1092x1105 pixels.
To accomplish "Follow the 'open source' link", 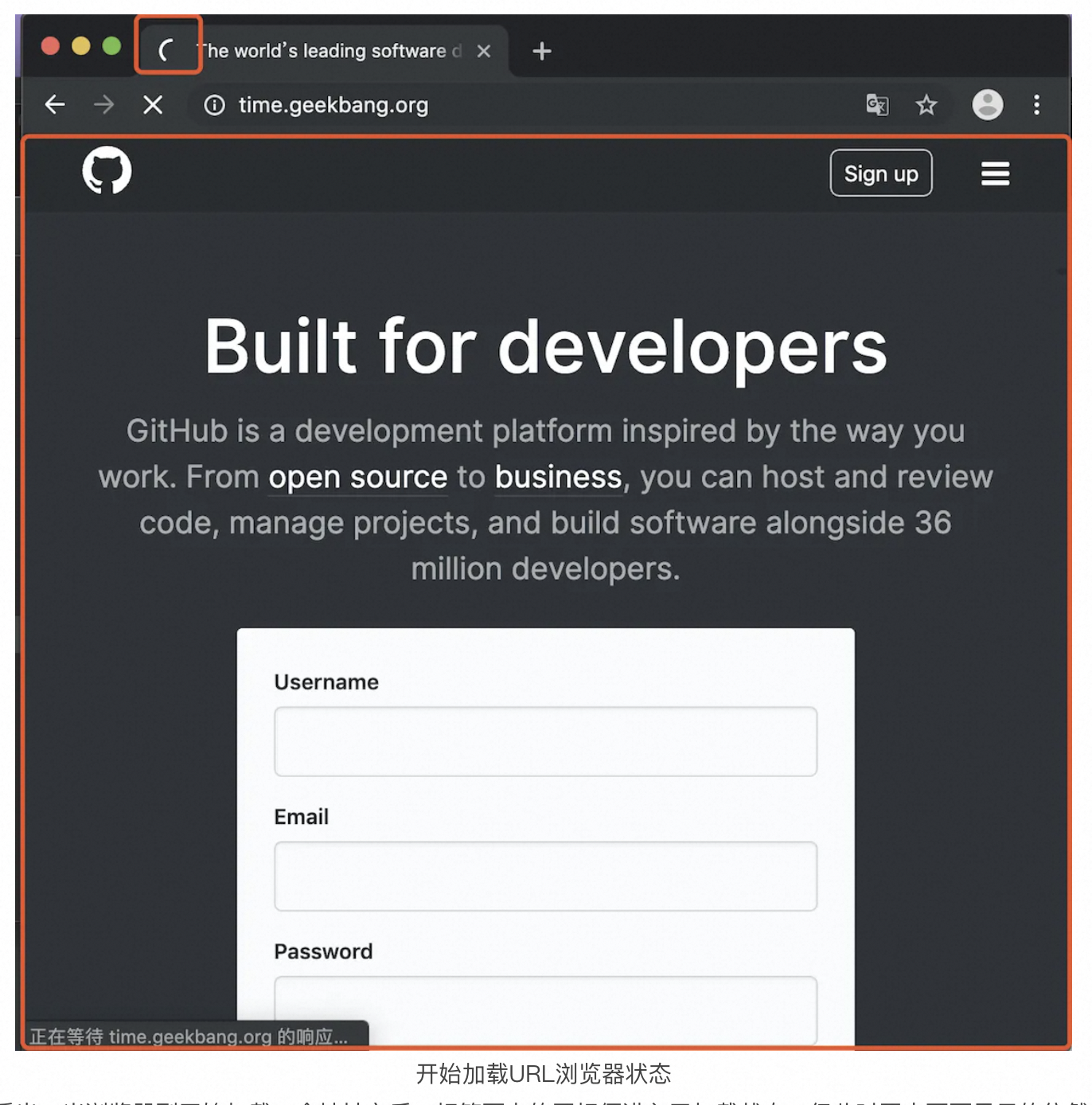I will pos(357,477).
